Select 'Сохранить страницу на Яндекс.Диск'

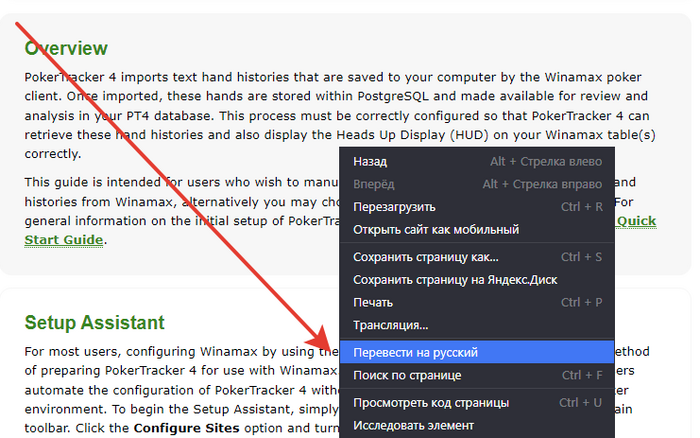pyautogui.click(x=477, y=280)
